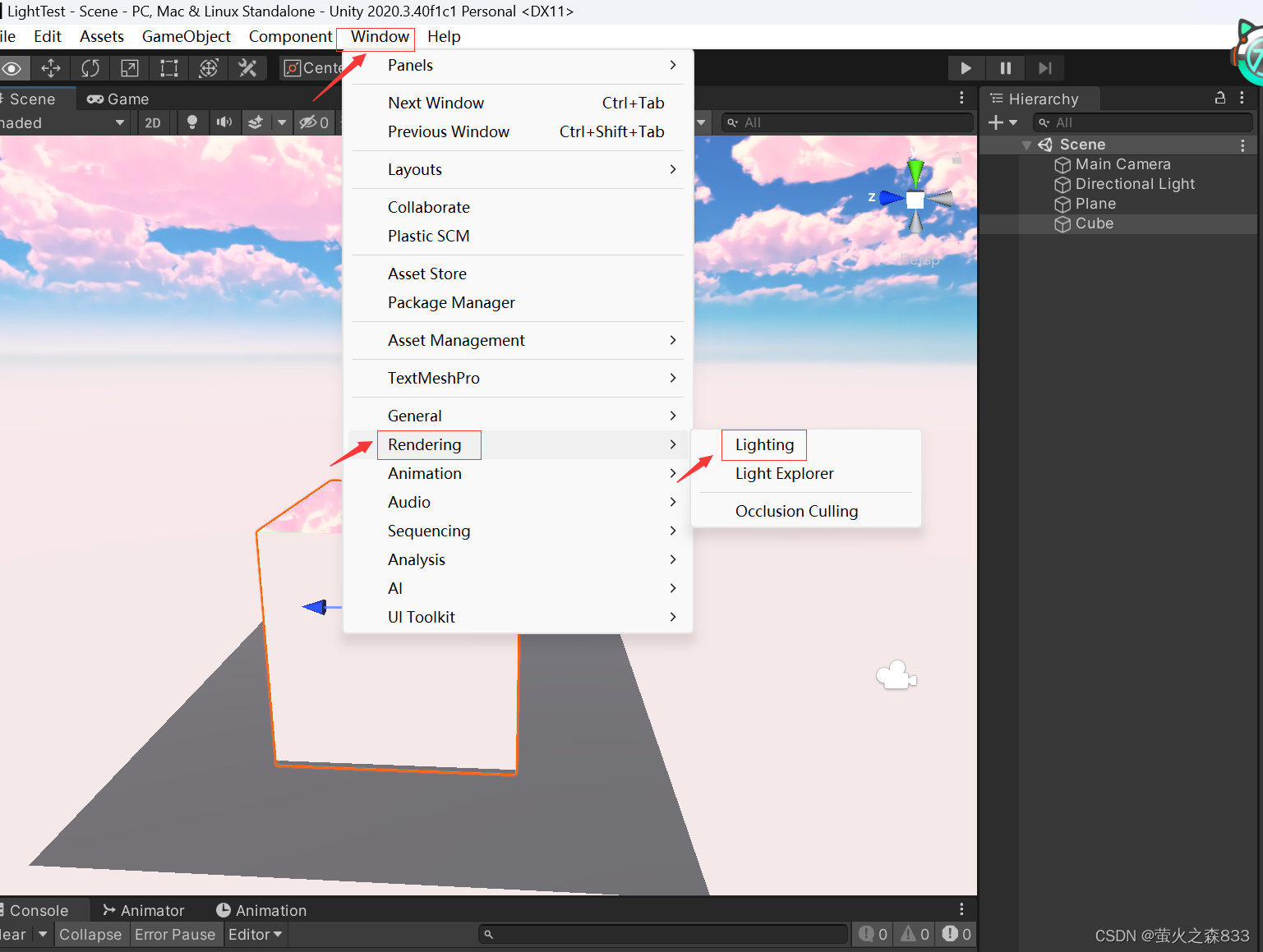Image resolution: width=1263 pixels, height=952 pixels.
Task: Choose Previous Window menu item
Action: click(x=518, y=132)
